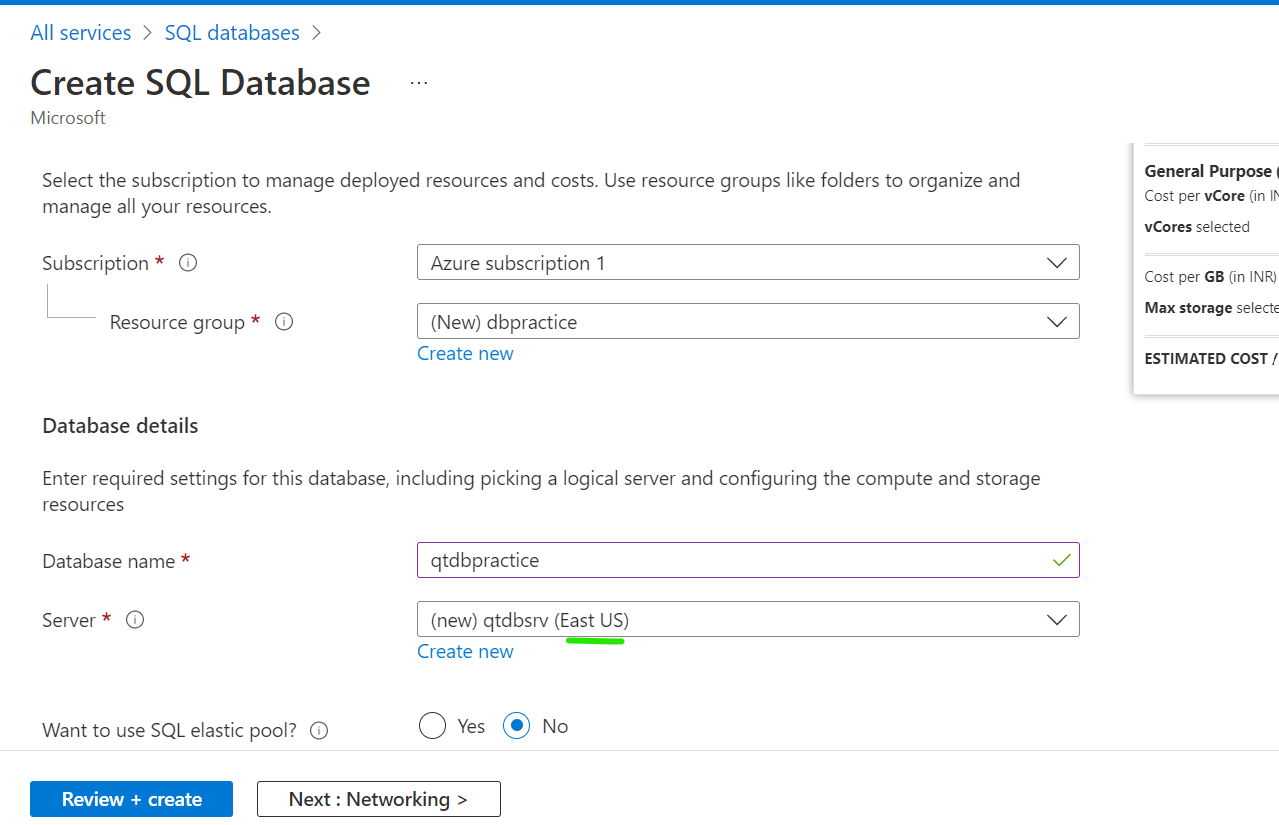Screen dimensions: 1279x825
Task: Open the Resource group dropdown
Action: pyautogui.click(x=748, y=321)
